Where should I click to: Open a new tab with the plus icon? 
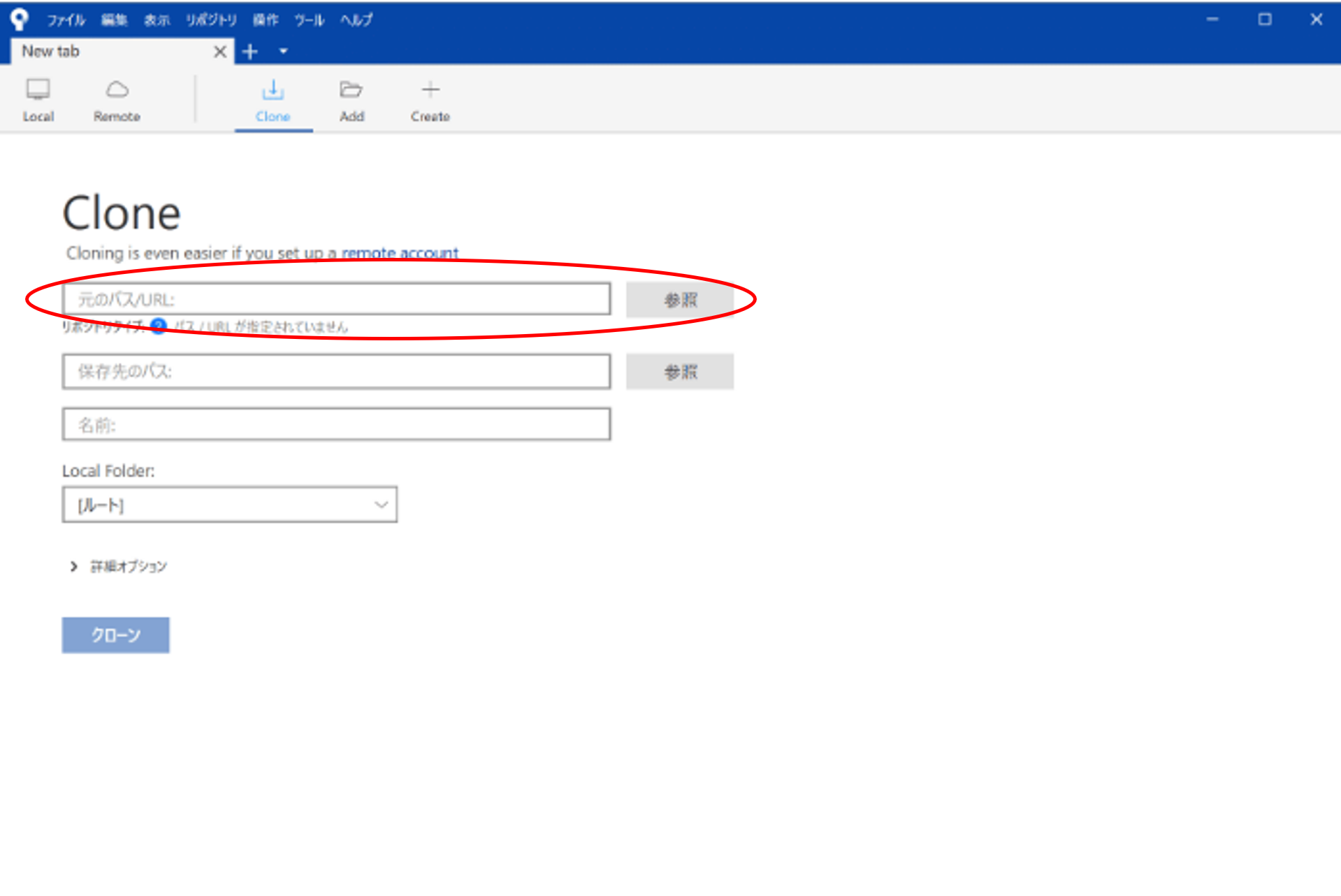click(250, 52)
